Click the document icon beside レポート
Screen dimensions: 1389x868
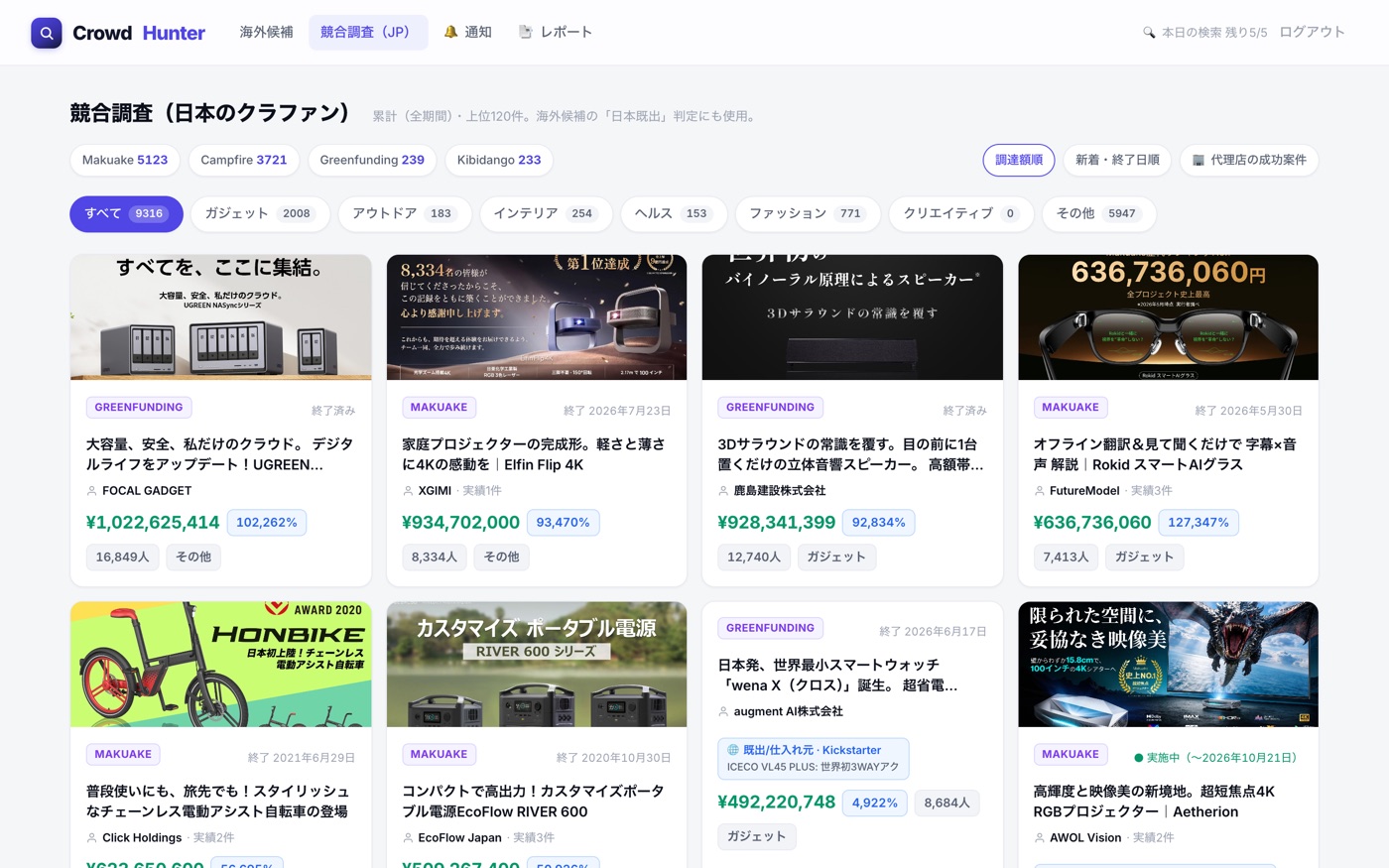pyautogui.click(x=526, y=32)
